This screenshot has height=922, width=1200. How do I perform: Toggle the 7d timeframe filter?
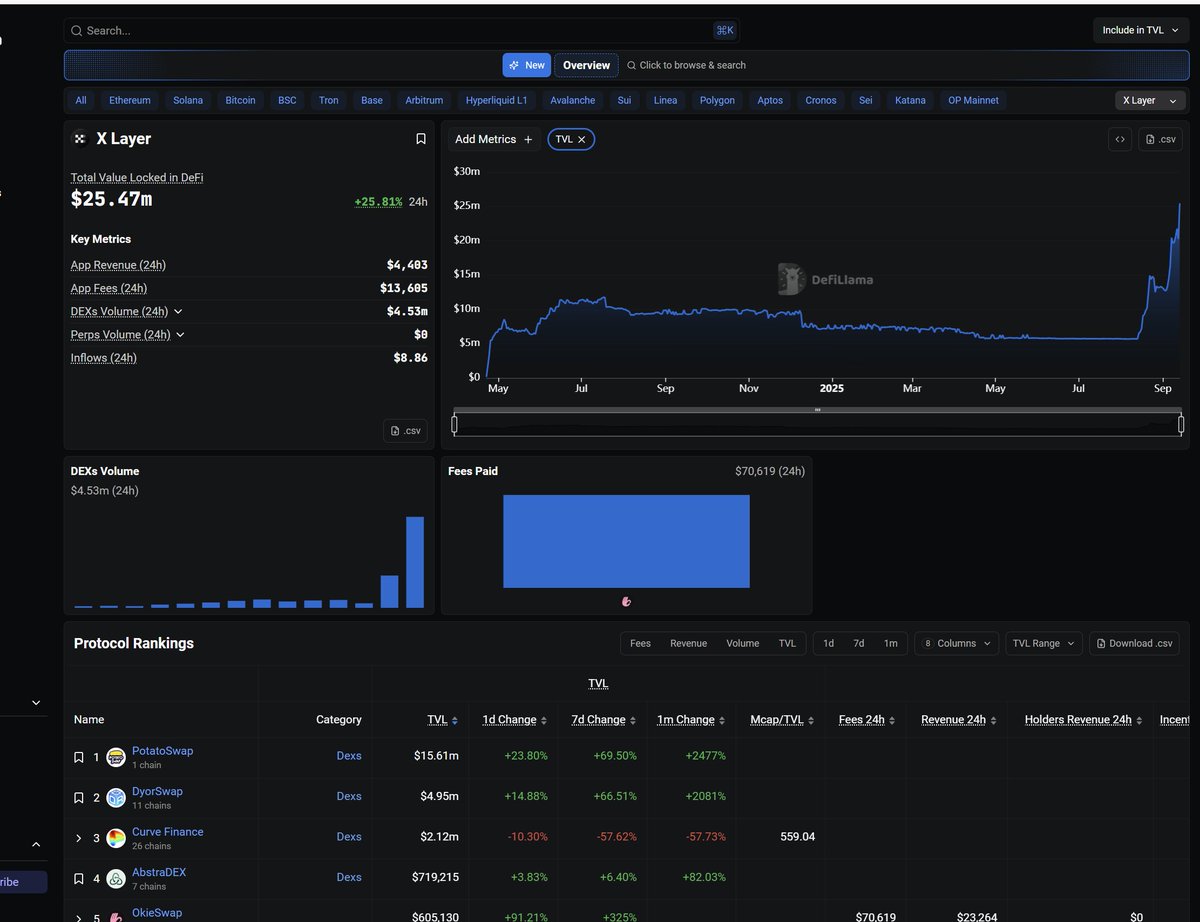[859, 643]
